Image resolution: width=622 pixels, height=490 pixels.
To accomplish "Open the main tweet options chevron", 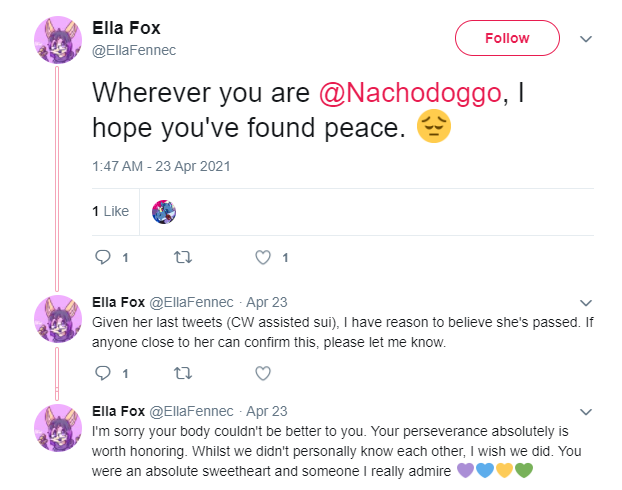I will tap(586, 39).
